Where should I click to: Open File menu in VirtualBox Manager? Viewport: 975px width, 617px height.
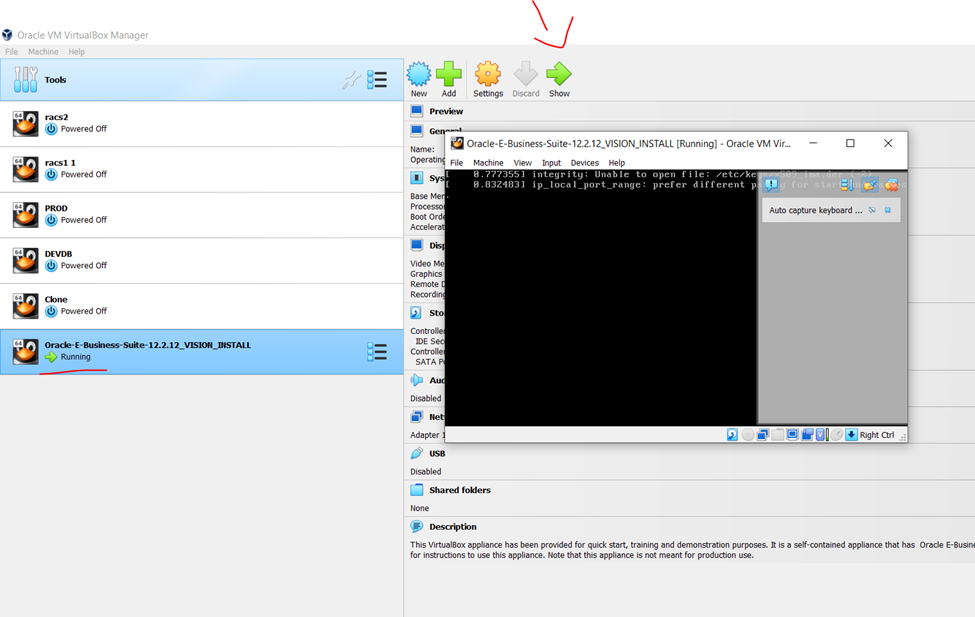(x=11, y=52)
